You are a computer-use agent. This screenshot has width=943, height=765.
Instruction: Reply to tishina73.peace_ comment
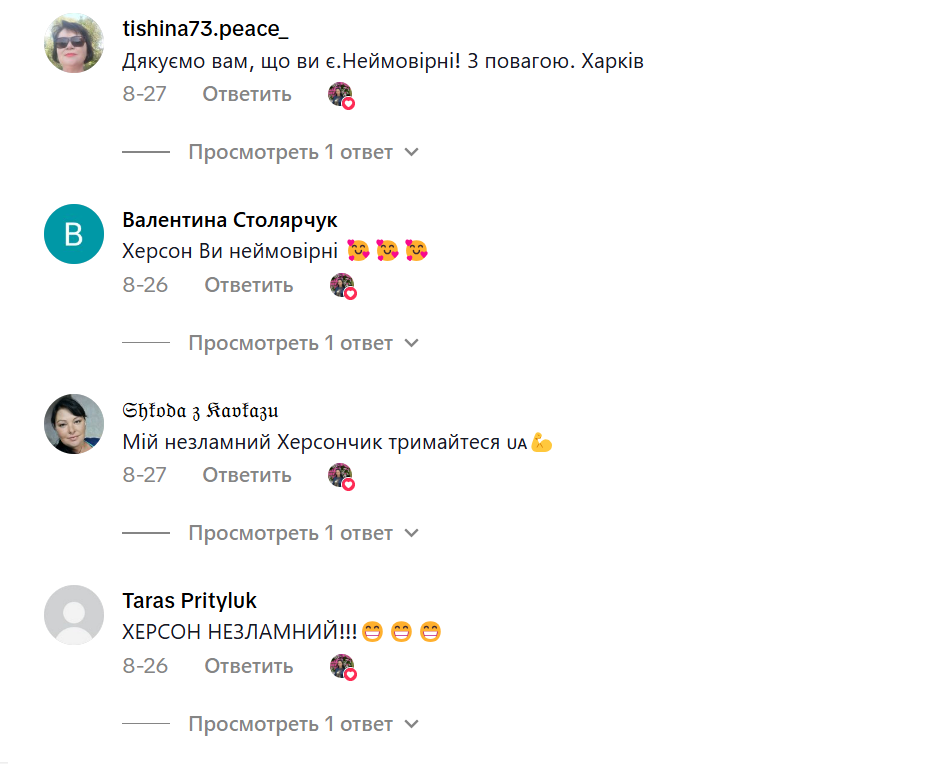click(247, 94)
